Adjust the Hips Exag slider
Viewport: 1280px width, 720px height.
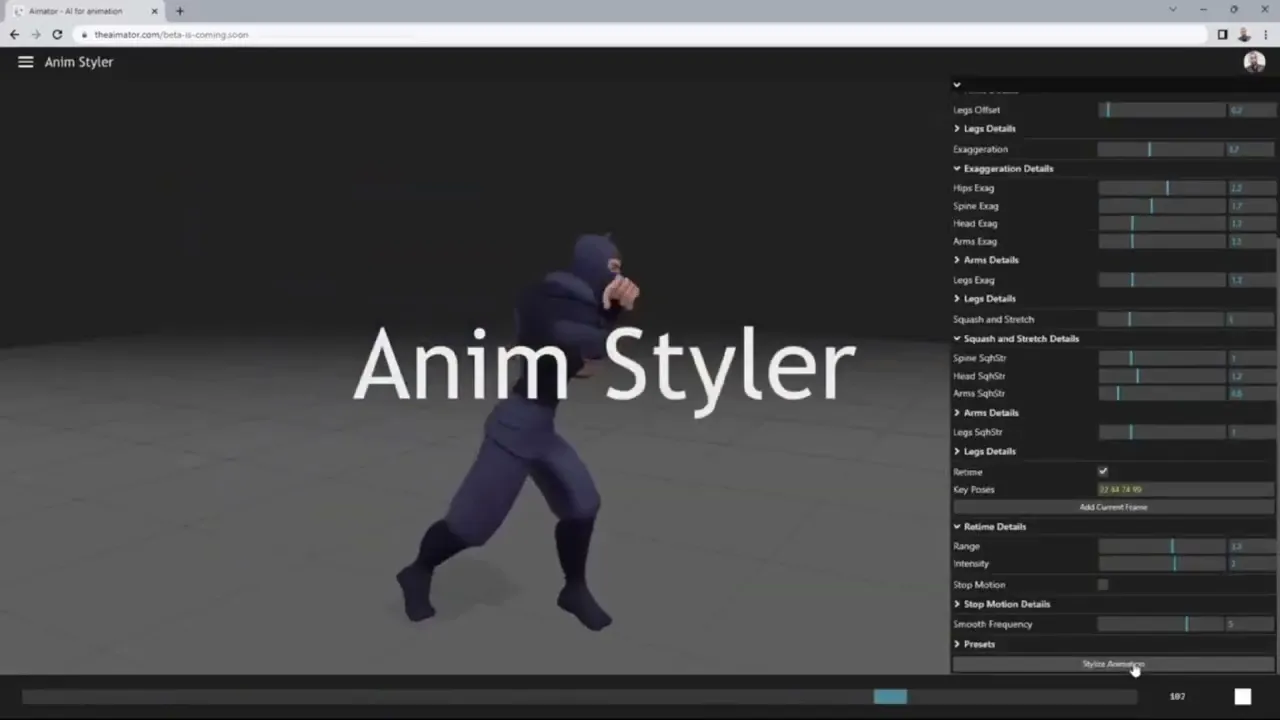(1162, 188)
